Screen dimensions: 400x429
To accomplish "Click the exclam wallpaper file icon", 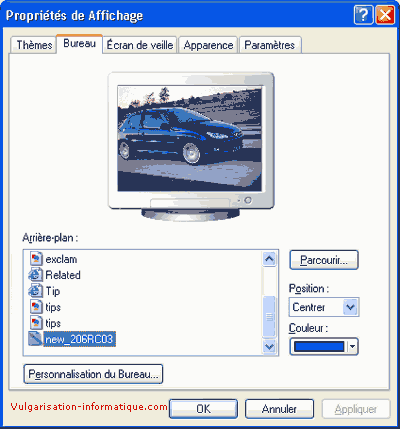I will pyautogui.click(x=36, y=259).
